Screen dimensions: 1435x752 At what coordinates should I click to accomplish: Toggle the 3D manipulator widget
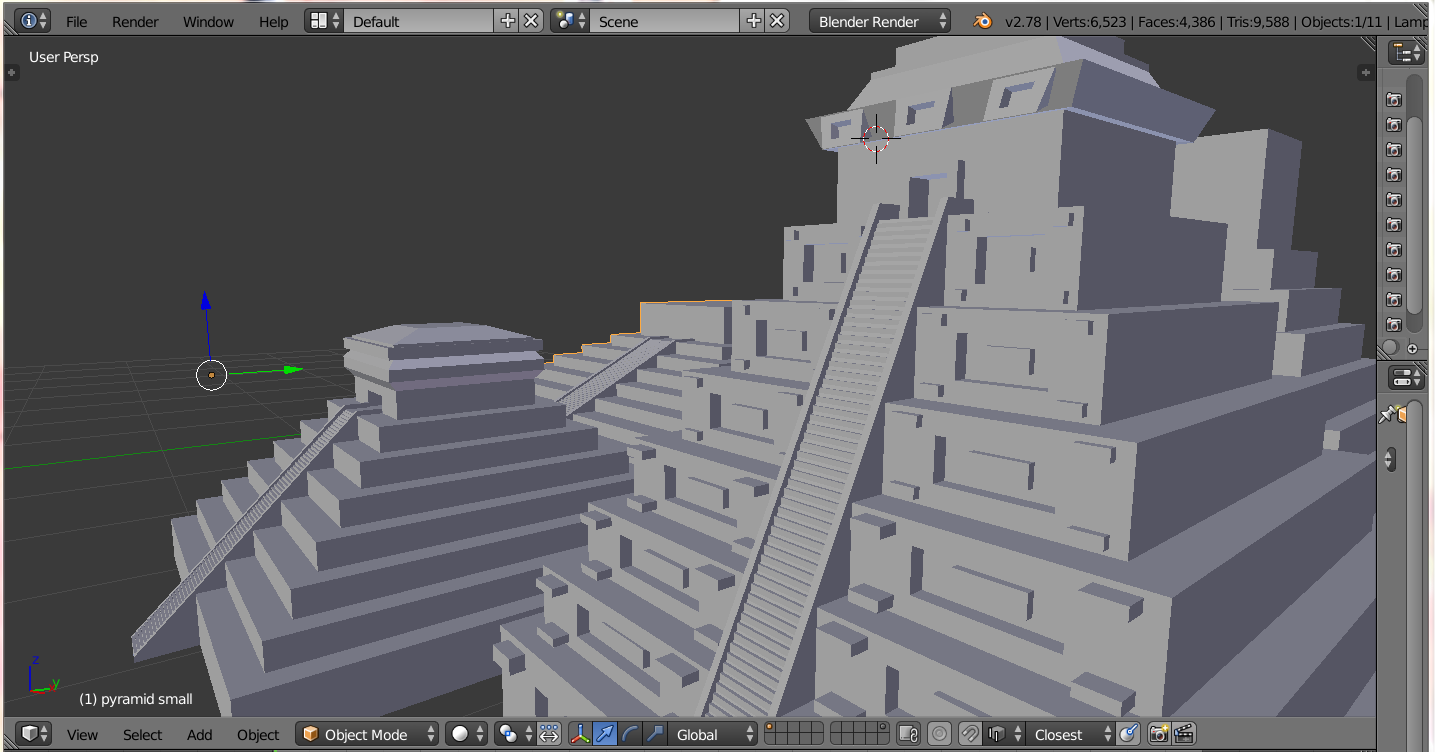coord(580,734)
